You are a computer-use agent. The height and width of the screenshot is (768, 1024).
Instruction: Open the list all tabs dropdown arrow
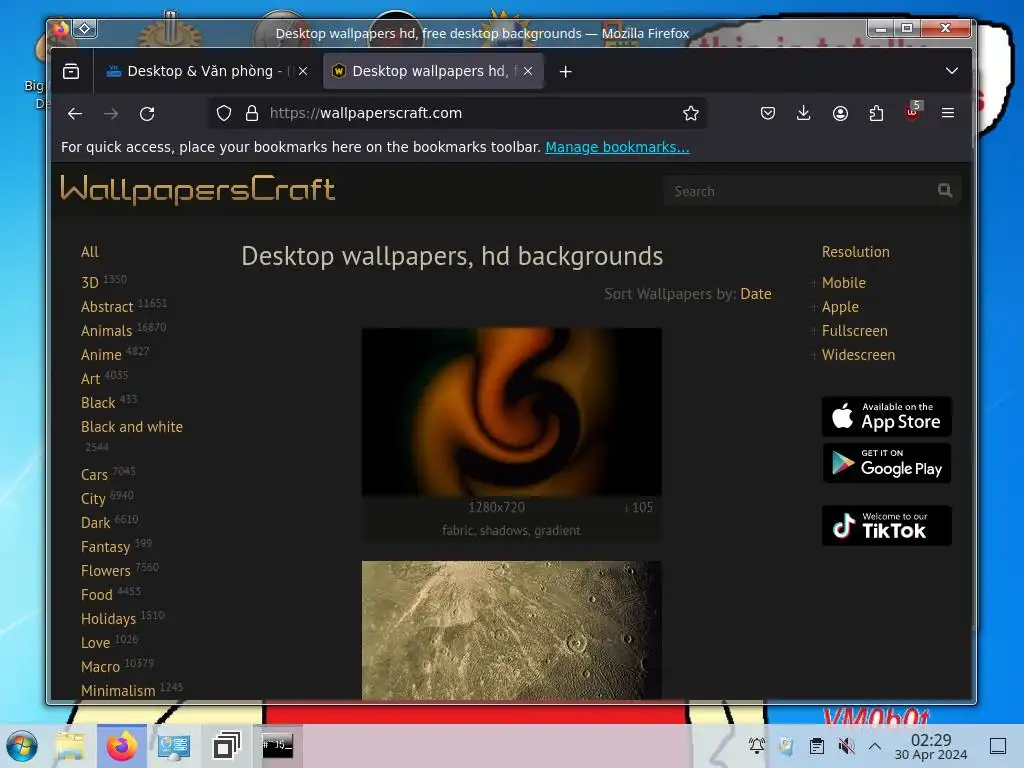952,71
